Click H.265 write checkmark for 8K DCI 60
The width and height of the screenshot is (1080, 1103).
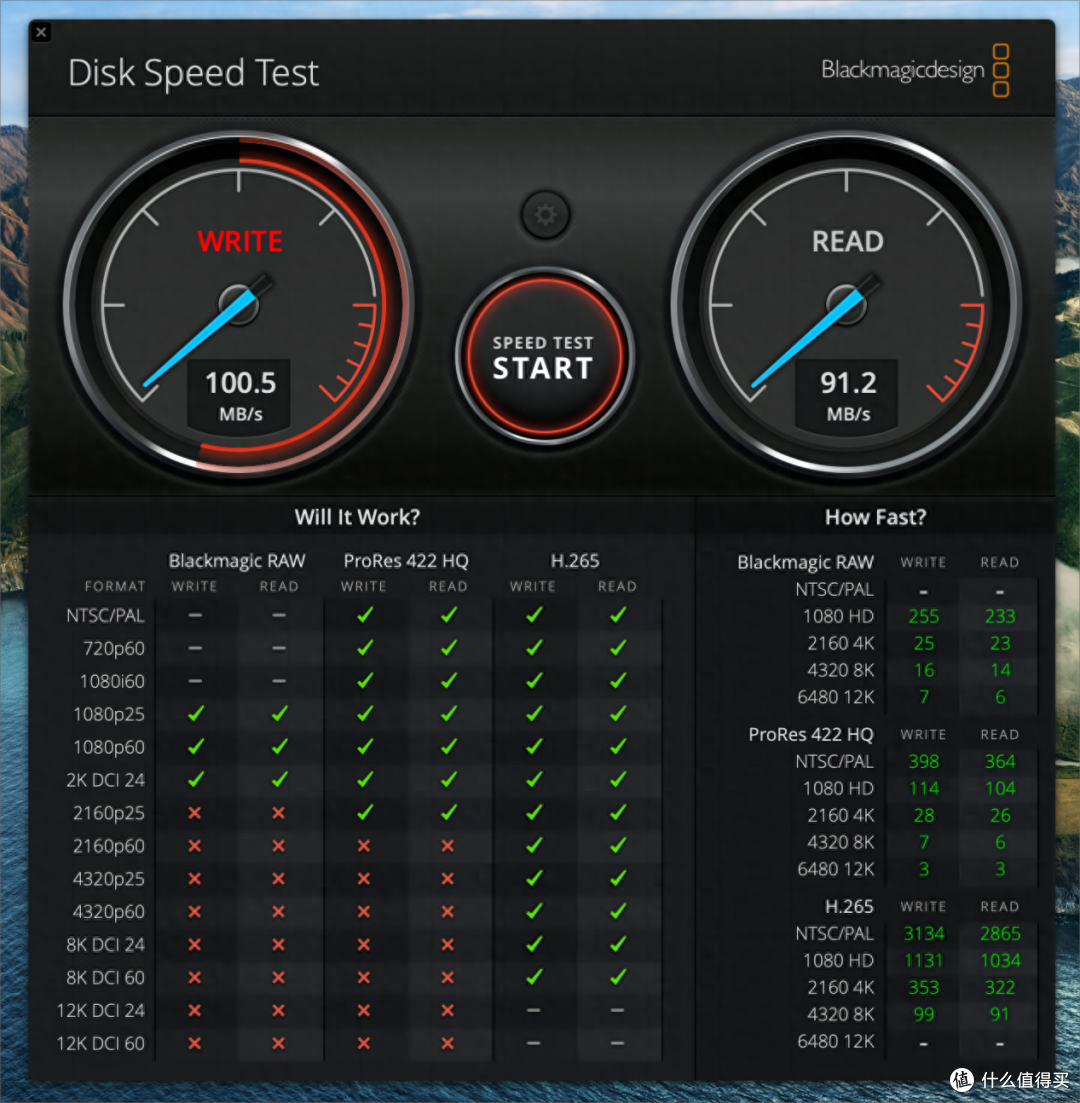(x=534, y=976)
